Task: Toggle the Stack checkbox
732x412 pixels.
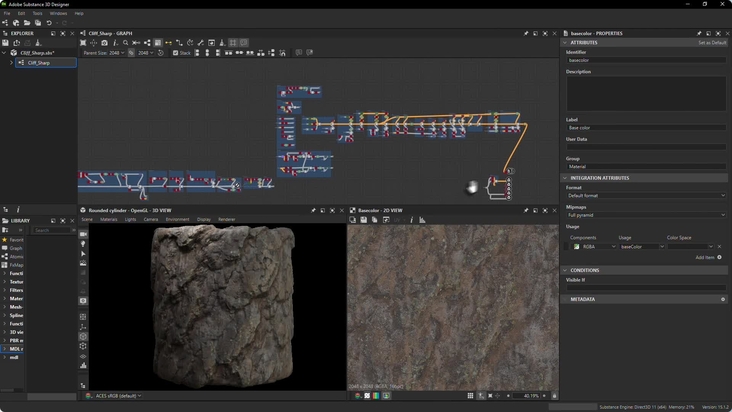Action: (176, 53)
